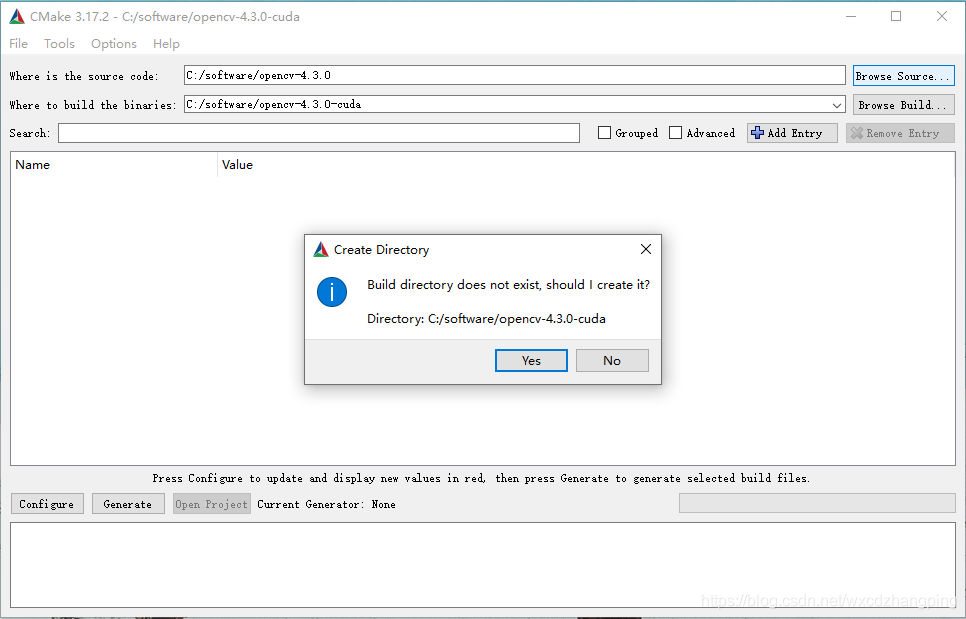Click the progress bar beside Current Generator
Viewport: 966px width, 619px height.
pos(817,503)
